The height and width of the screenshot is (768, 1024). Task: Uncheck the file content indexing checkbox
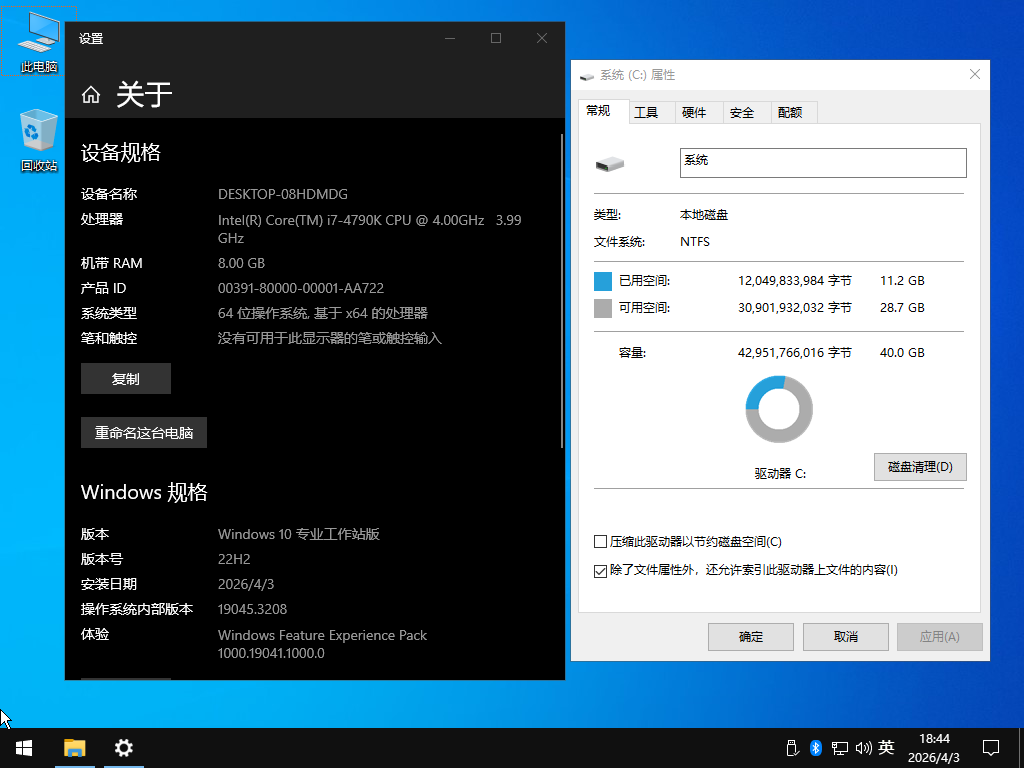(x=600, y=571)
